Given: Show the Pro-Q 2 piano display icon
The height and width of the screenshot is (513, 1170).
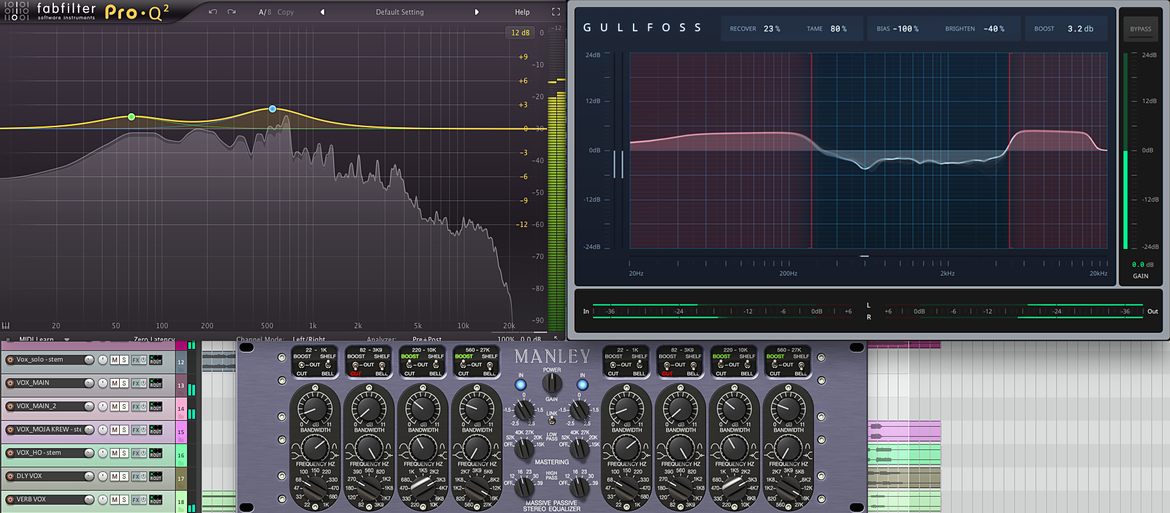Looking at the screenshot, I should coord(6,326).
